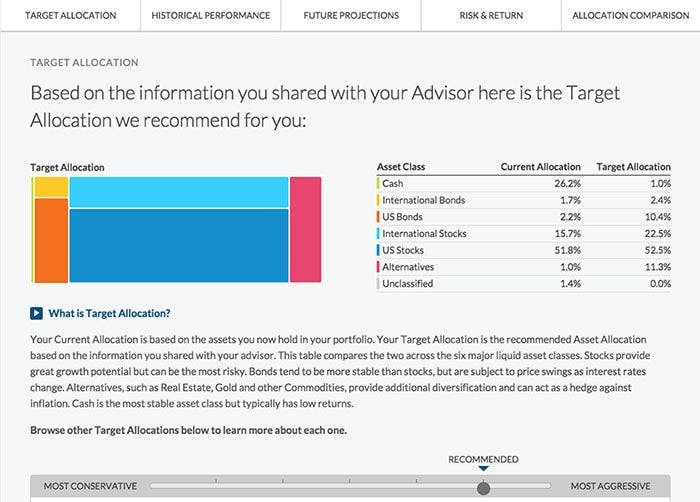Click the orange US Bonds block in chart
Screen dimensions: 700x502
[51, 241]
